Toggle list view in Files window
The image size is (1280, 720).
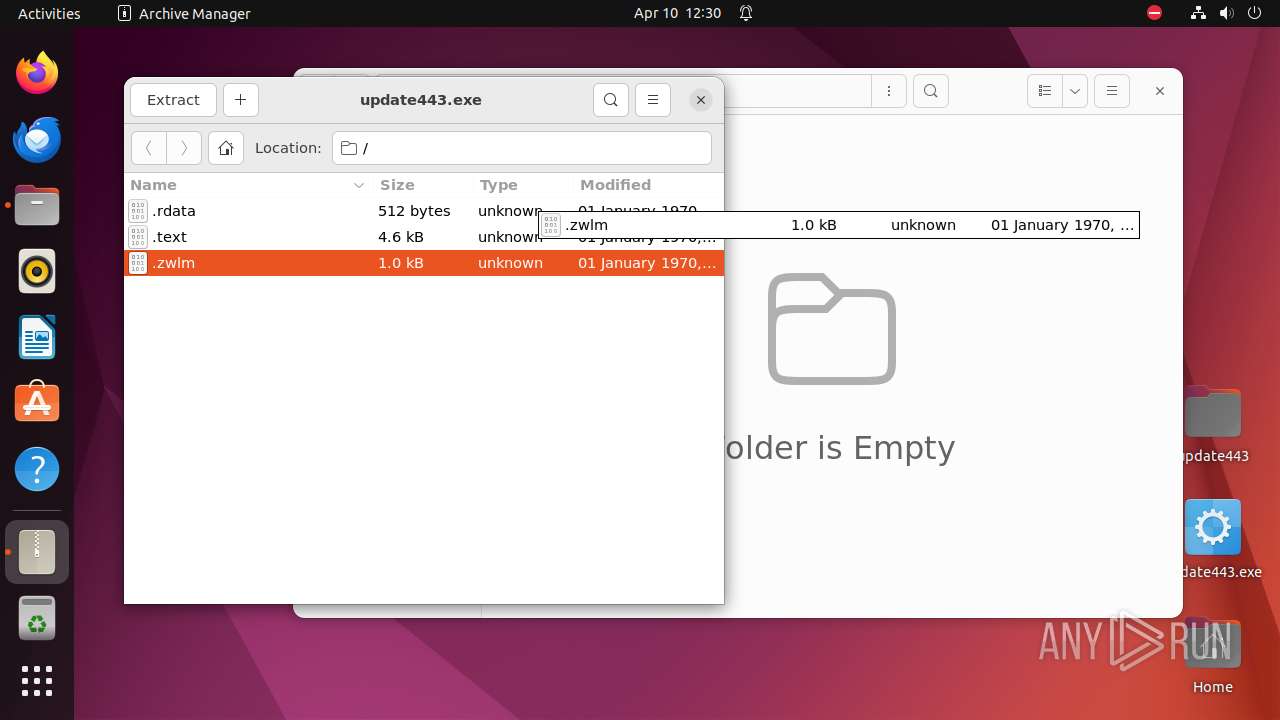1045,91
